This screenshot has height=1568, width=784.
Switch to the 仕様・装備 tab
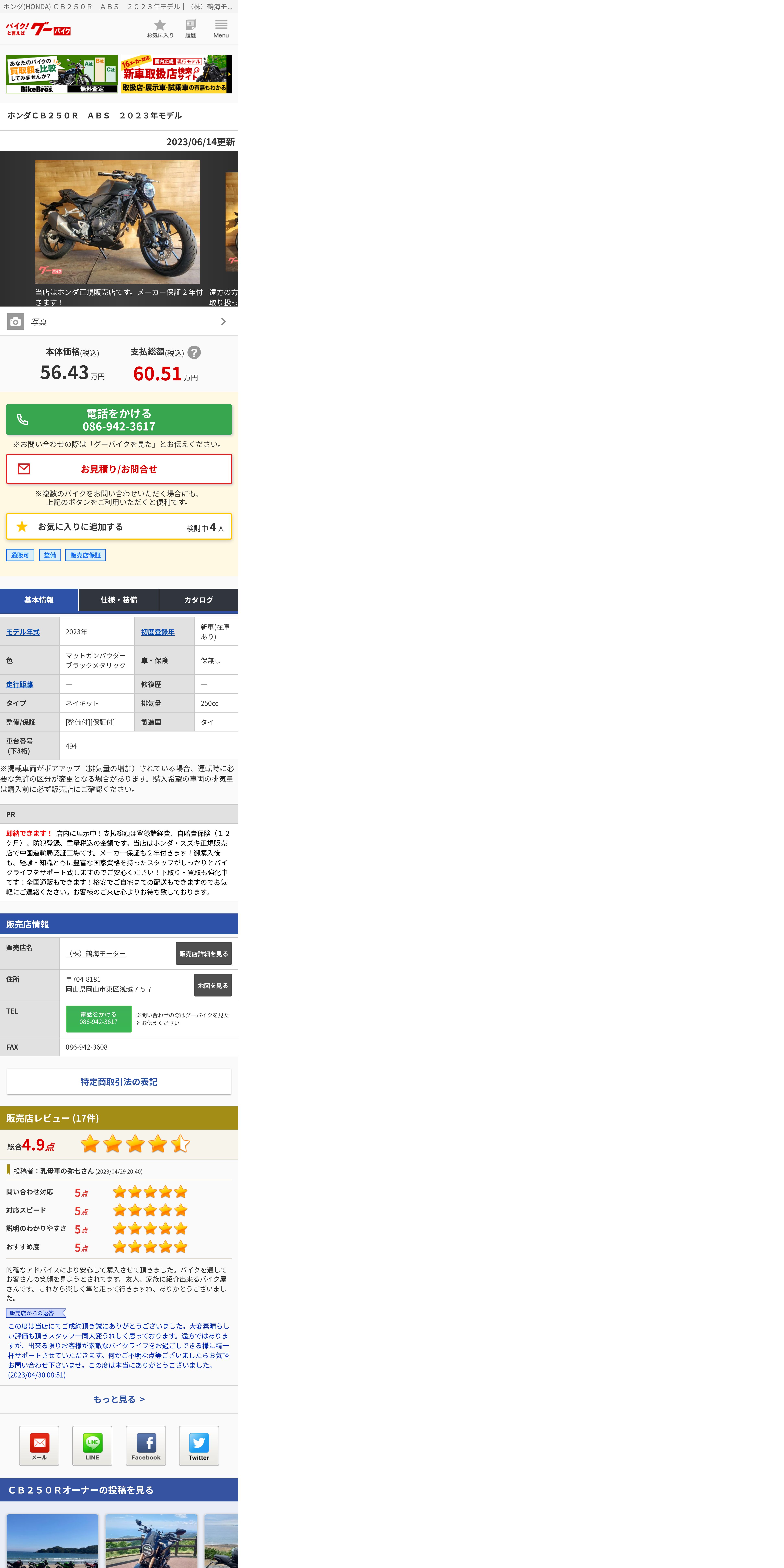(119, 600)
